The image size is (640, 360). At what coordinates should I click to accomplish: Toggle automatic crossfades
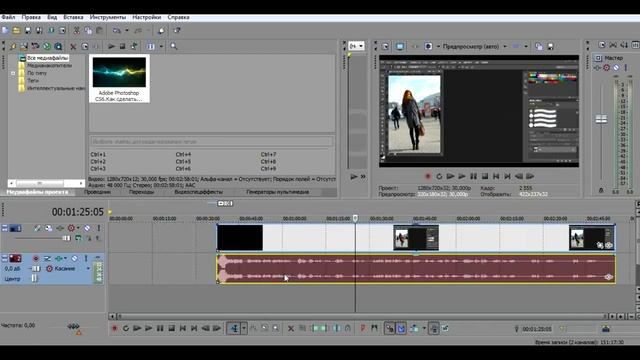coord(401,328)
